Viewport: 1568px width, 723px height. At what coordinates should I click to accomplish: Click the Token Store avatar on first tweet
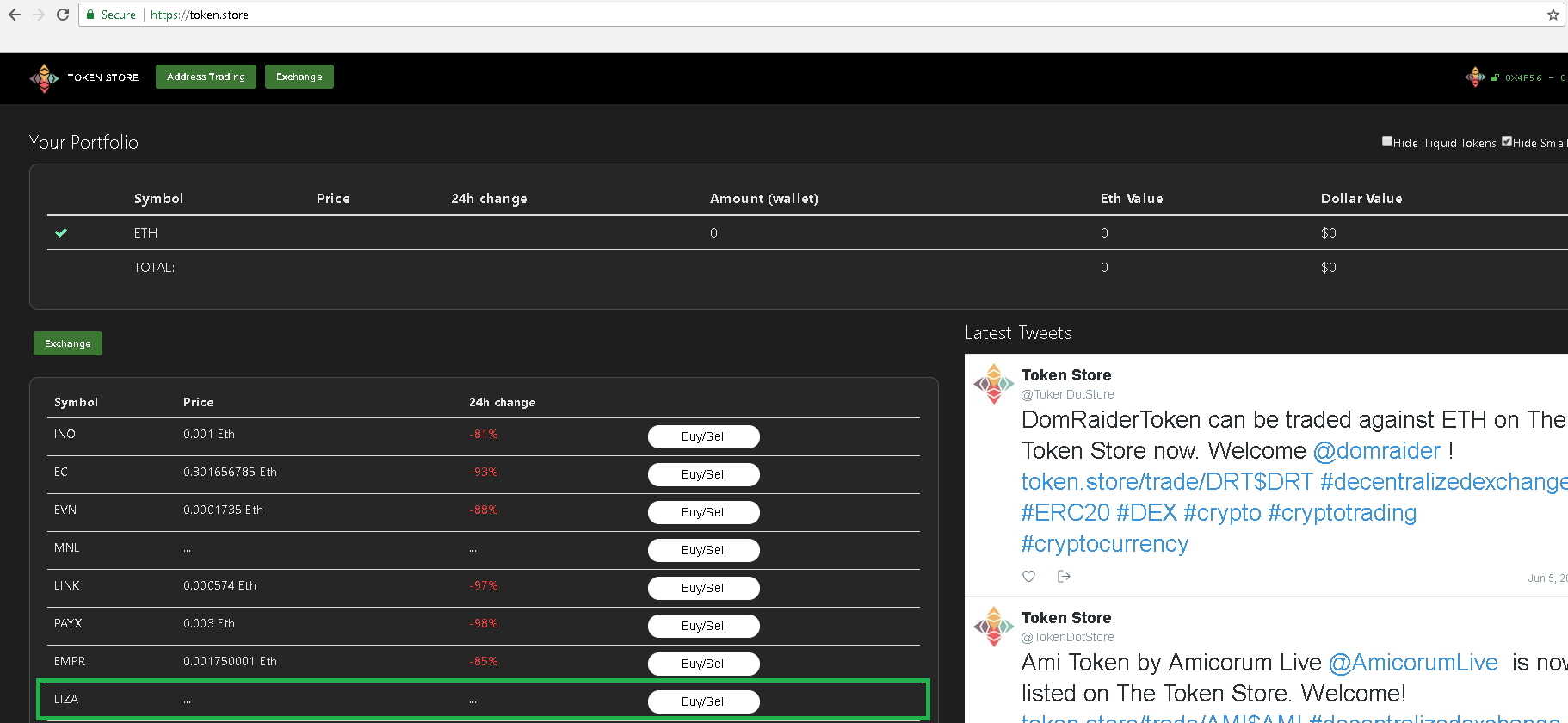click(994, 384)
